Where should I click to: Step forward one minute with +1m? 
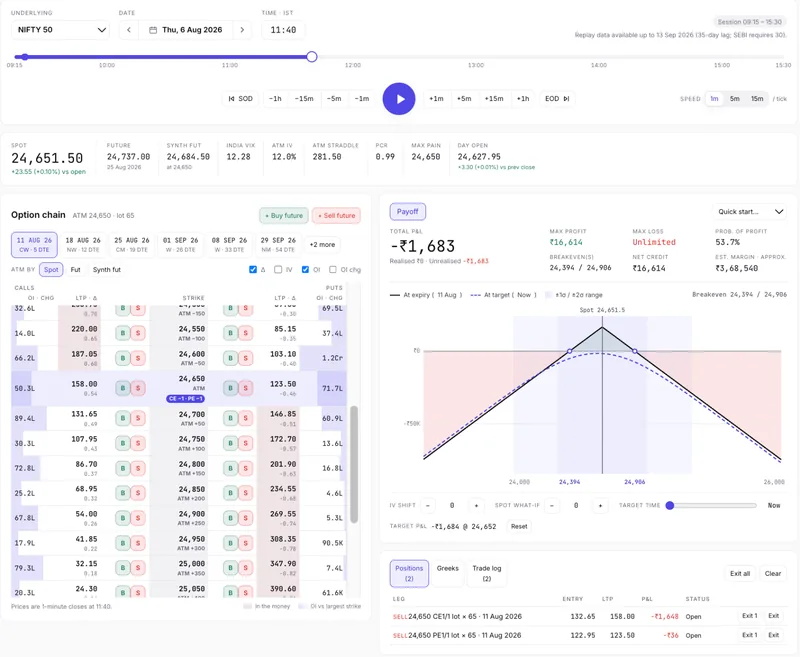pyautogui.click(x=436, y=98)
